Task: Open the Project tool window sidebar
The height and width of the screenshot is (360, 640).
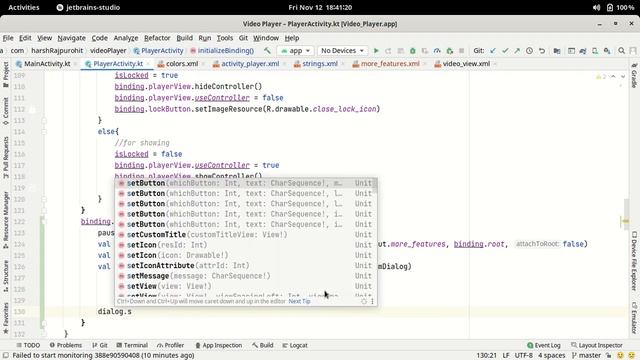Action: [x=6, y=74]
